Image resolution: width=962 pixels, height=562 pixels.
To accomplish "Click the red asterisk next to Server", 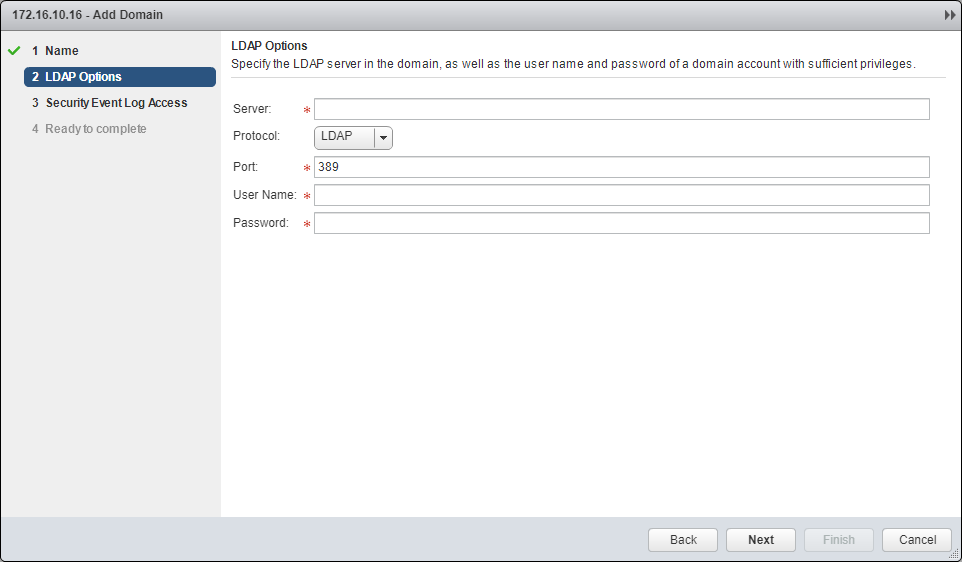I will click(x=307, y=110).
